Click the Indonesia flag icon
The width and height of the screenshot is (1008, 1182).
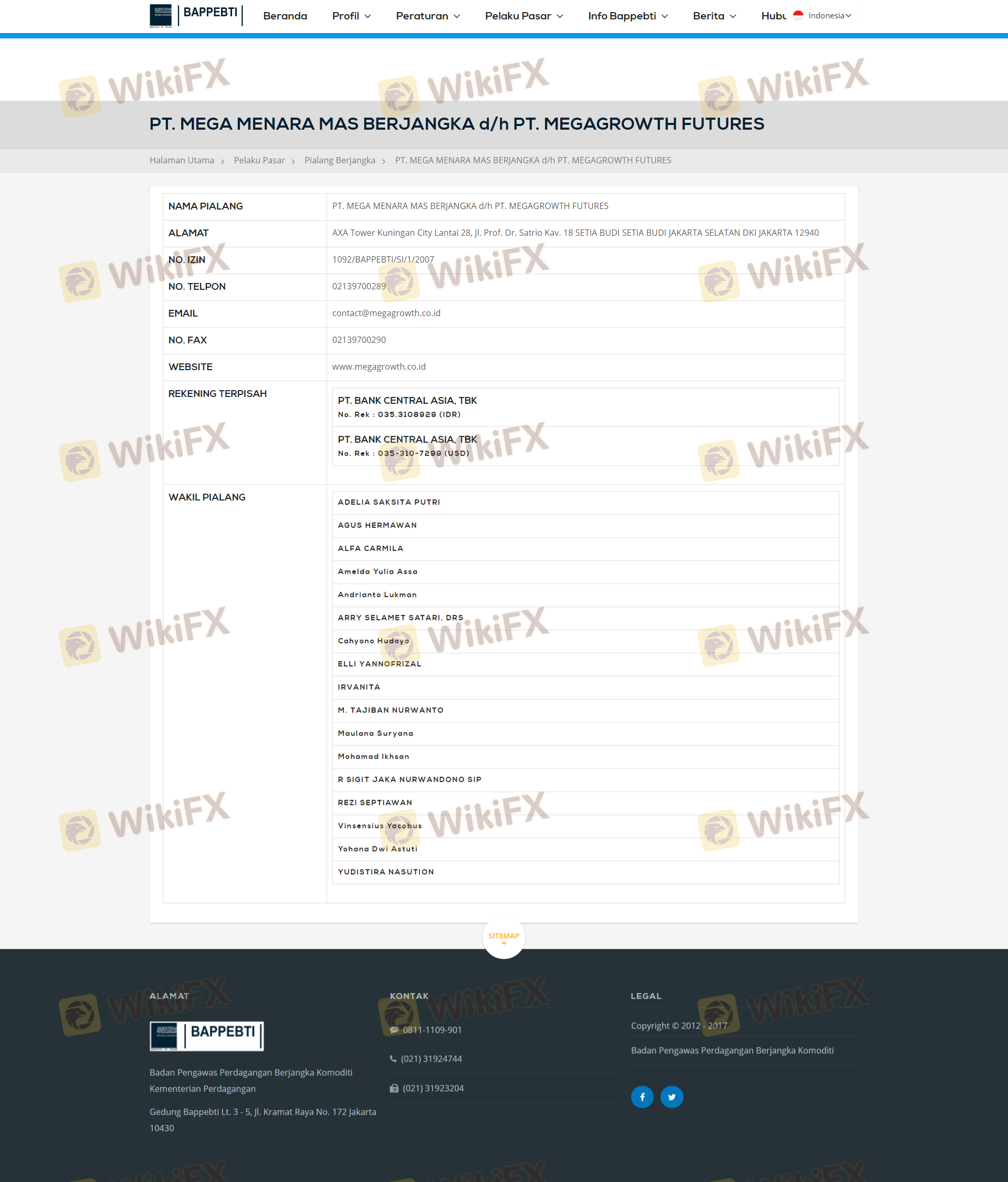coord(798,15)
